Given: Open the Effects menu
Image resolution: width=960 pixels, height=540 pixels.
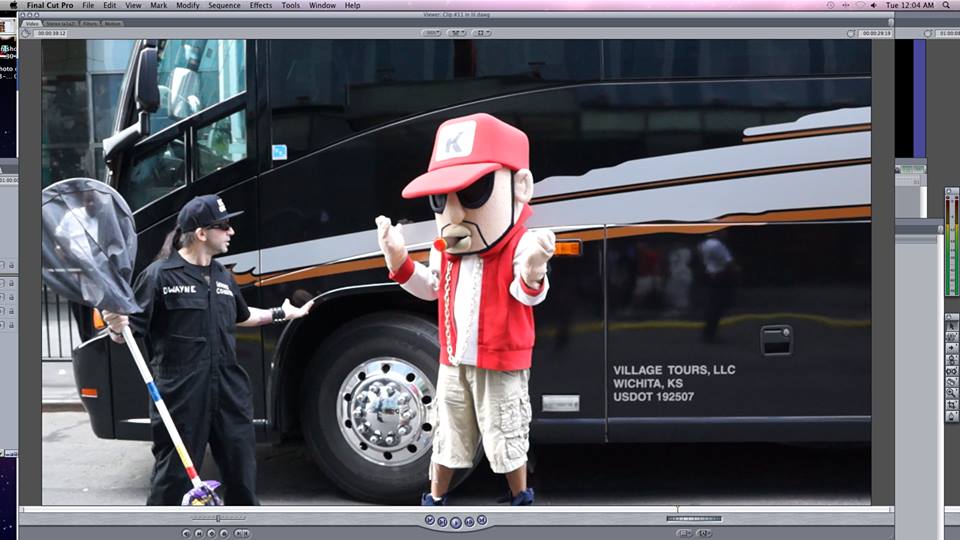Looking at the screenshot, I should click(261, 5).
